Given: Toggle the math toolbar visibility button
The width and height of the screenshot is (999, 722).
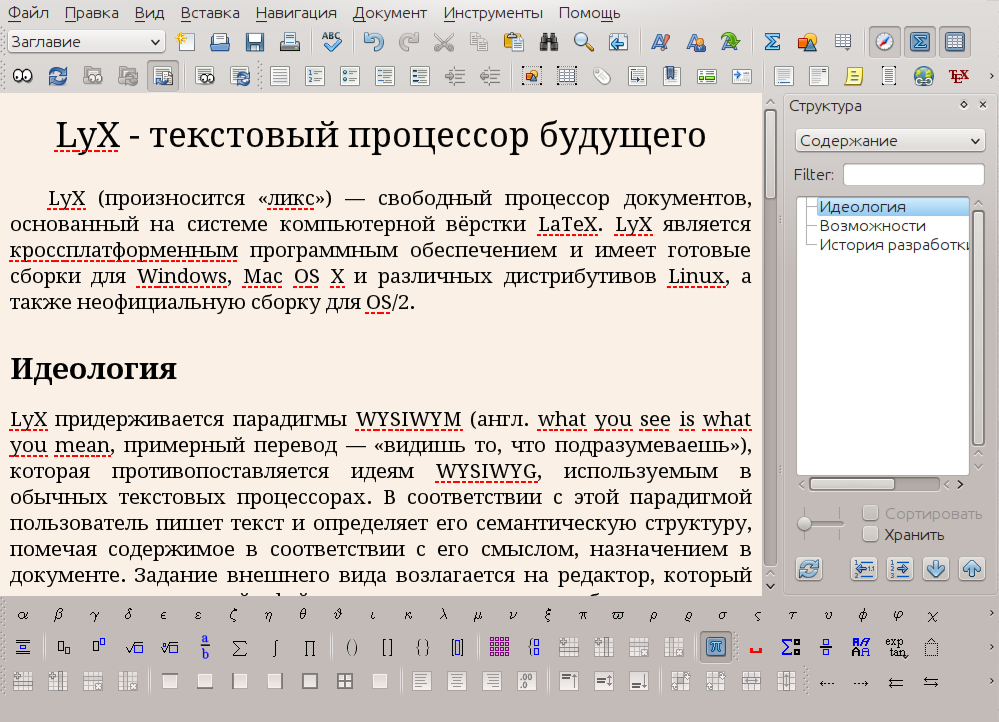Looking at the screenshot, I should (x=920, y=43).
